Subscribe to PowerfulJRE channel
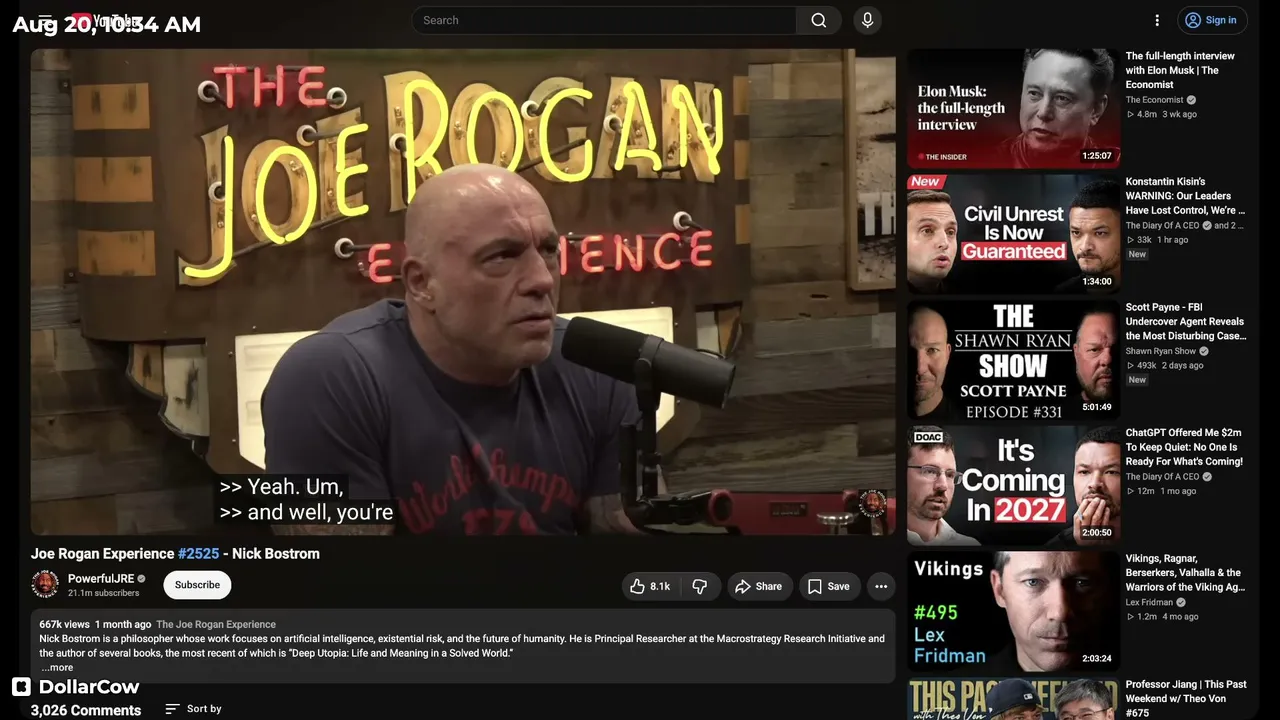Screen dimensions: 1280x720 coord(197,585)
